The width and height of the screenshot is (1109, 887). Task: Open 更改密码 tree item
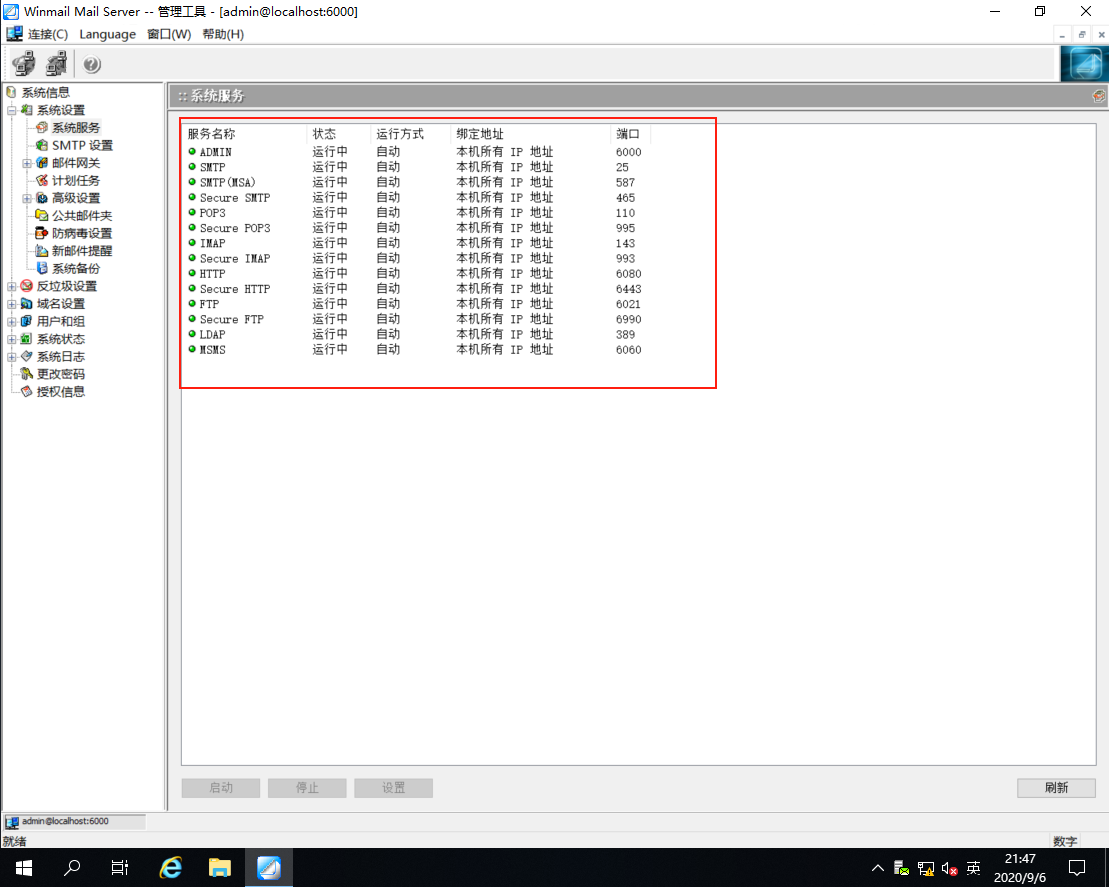61,374
